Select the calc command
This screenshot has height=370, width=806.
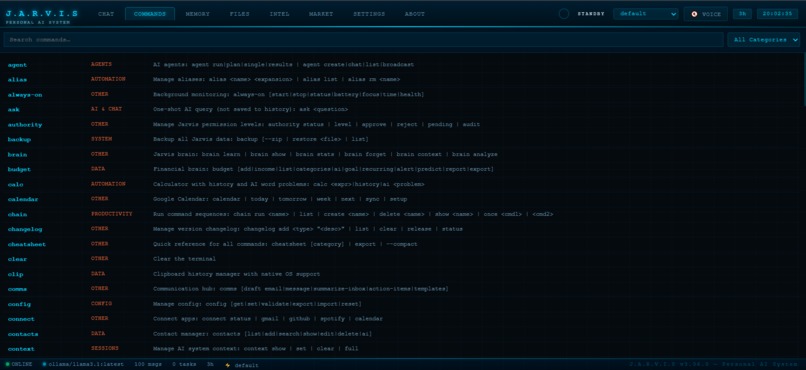(x=15, y=184)
